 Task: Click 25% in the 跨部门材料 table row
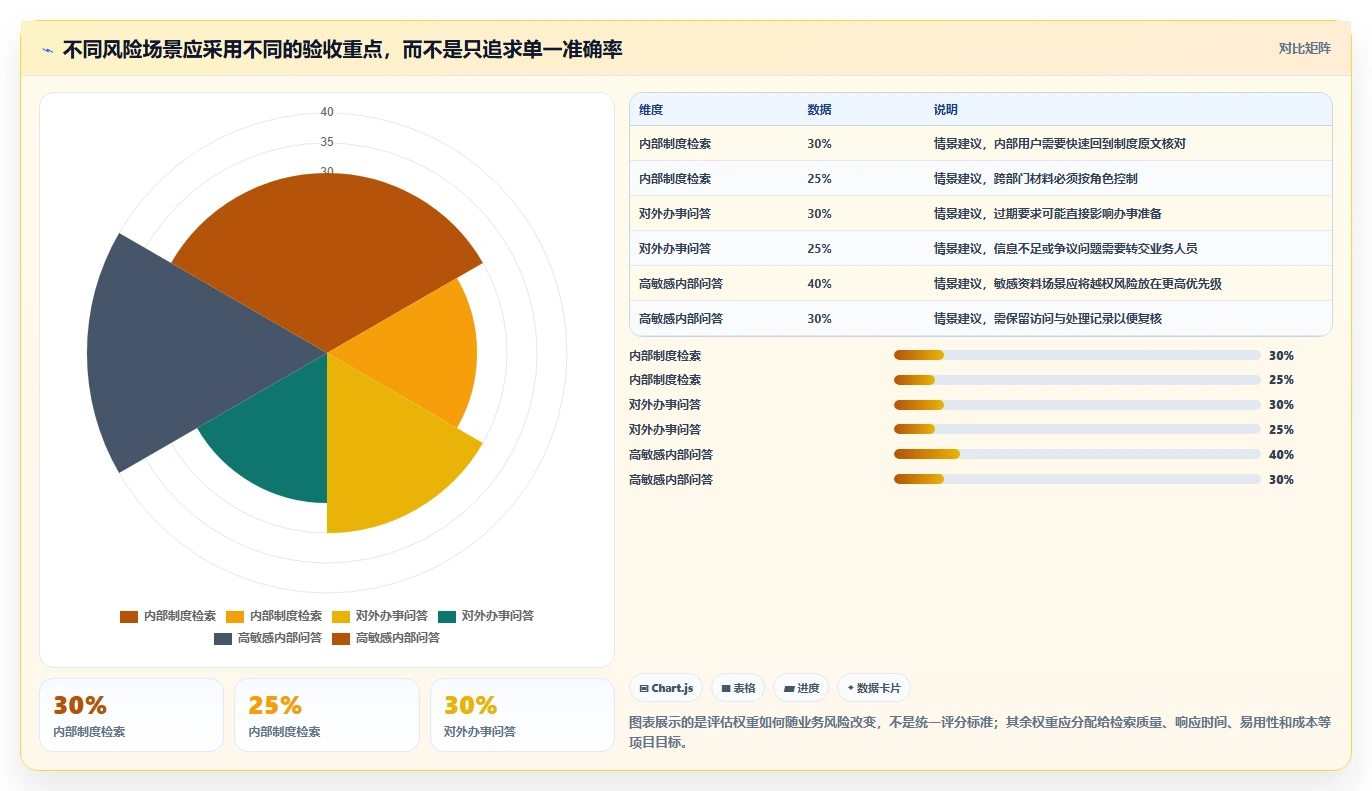click(x=819, y=179)
